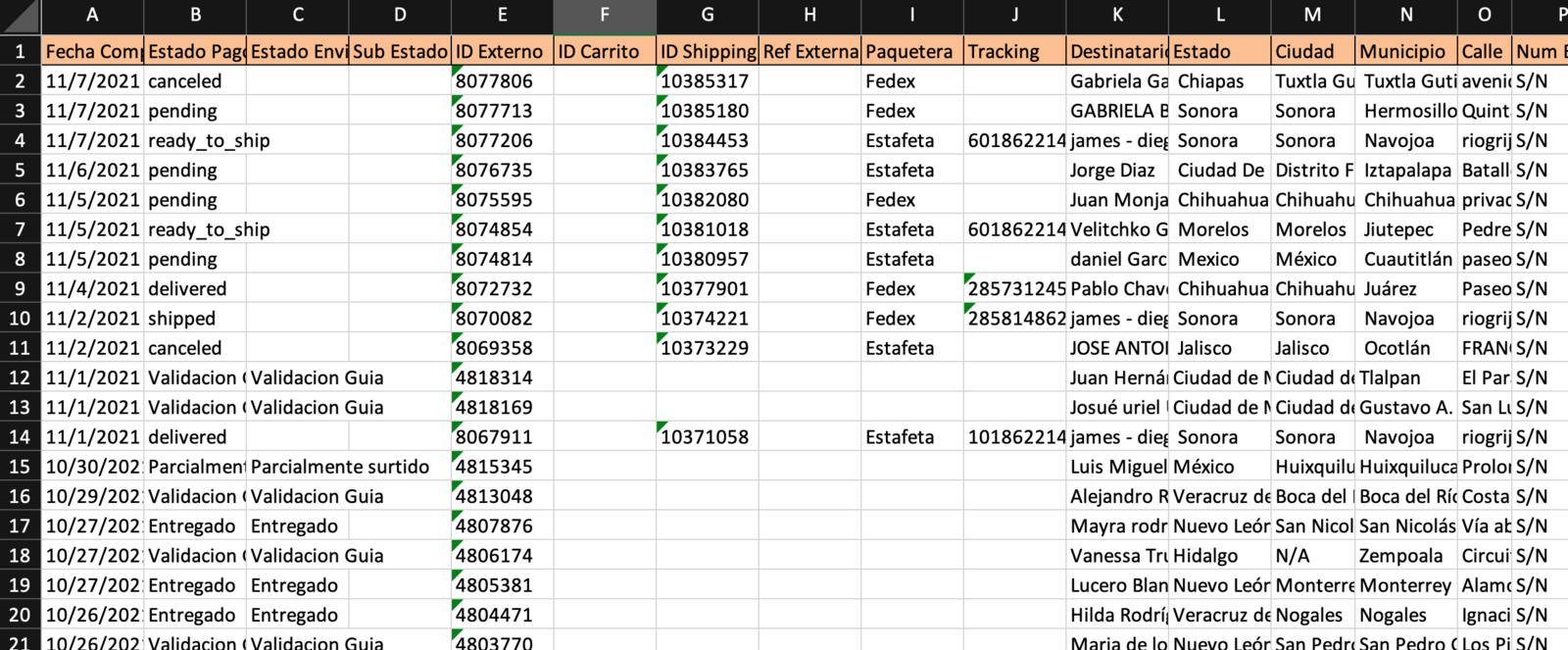
Task: Click the 'Sub Estado' header cell
Action: pos(400,52)
